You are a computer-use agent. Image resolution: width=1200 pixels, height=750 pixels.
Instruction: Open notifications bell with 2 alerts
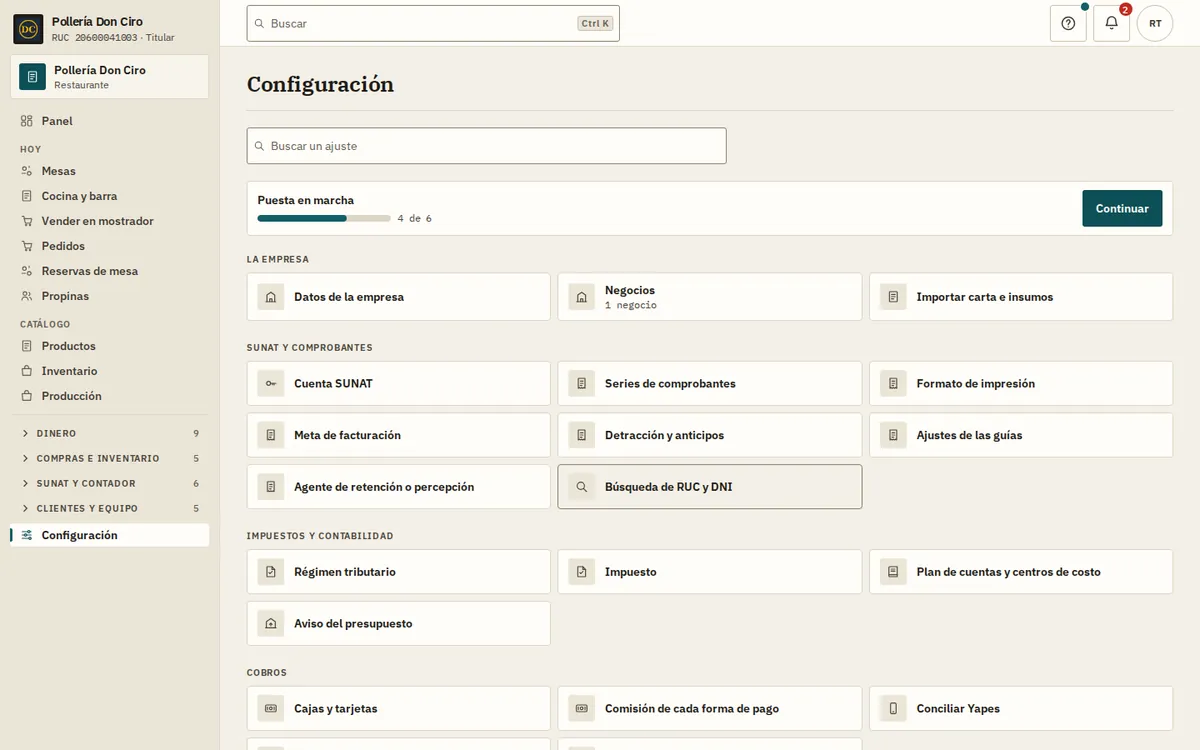point(1111,23)
